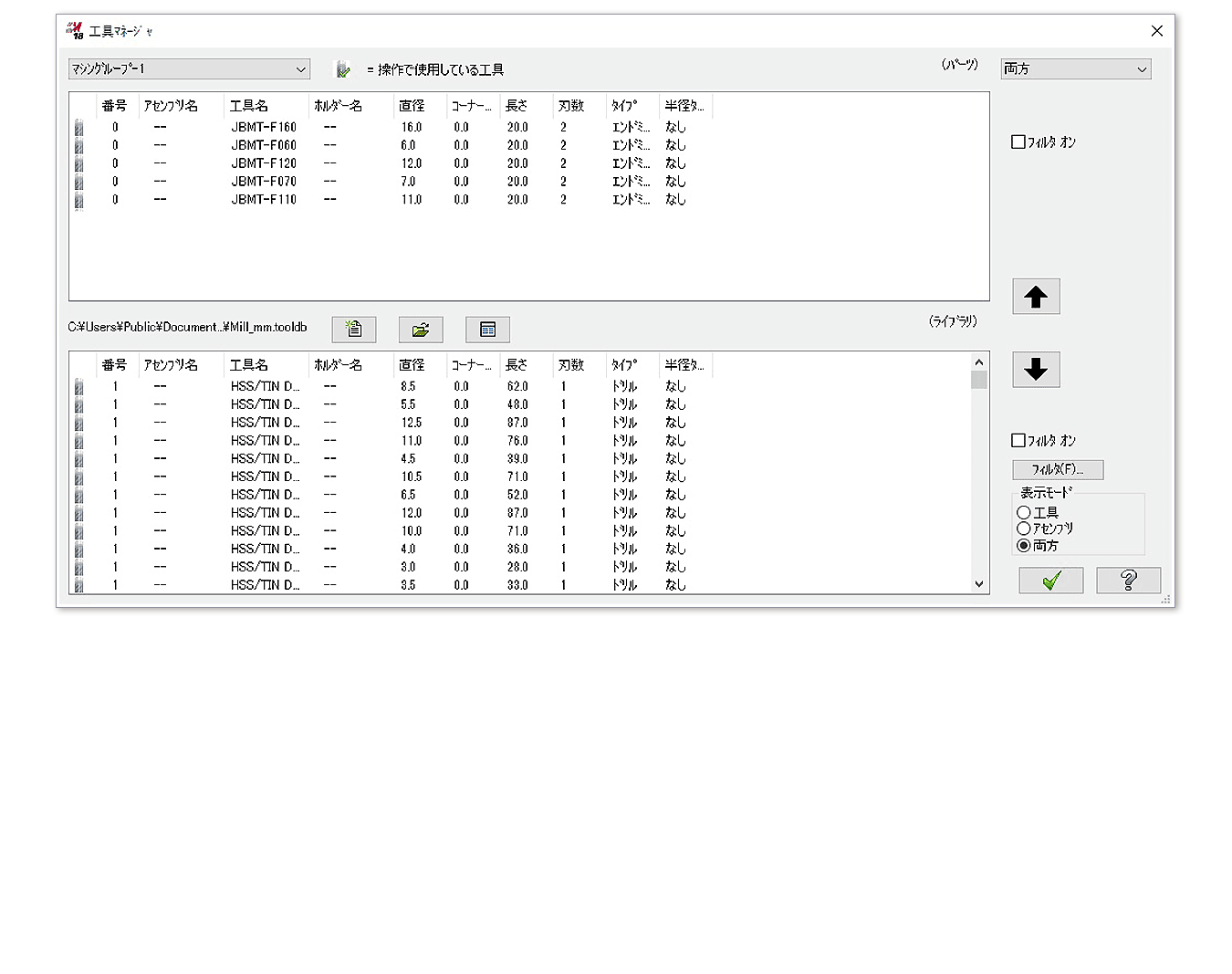
Task: Sort library list by 工具名 column header
Action: [x=249, y=365]
